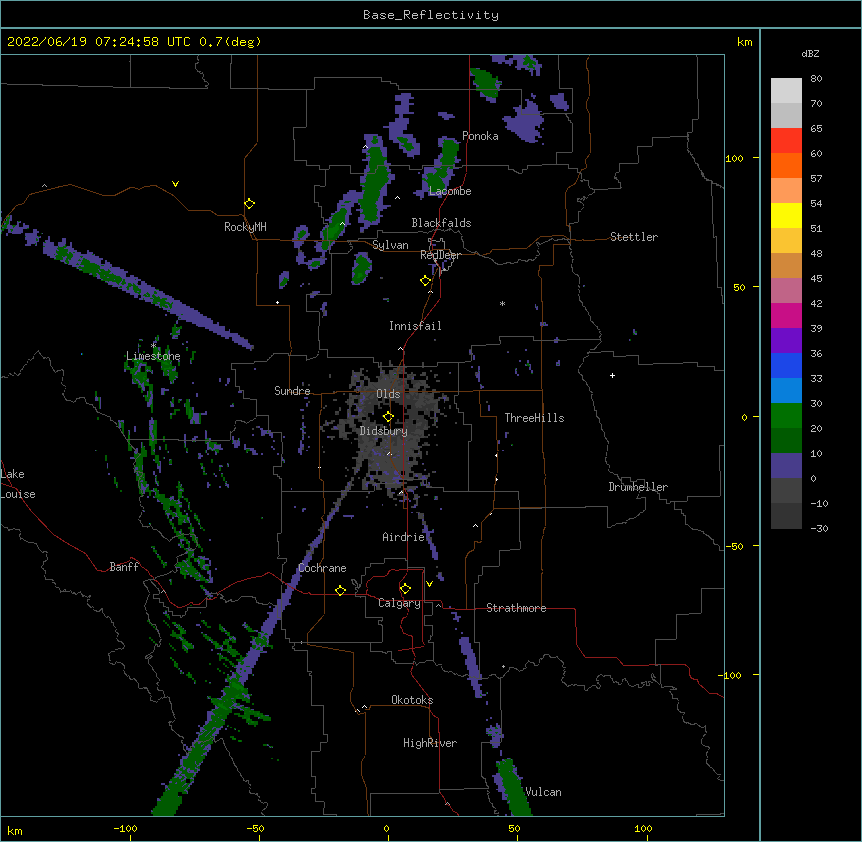The image size is (862, 842).
Task: Click the Cochrane town label
Action: click(322, 568)
